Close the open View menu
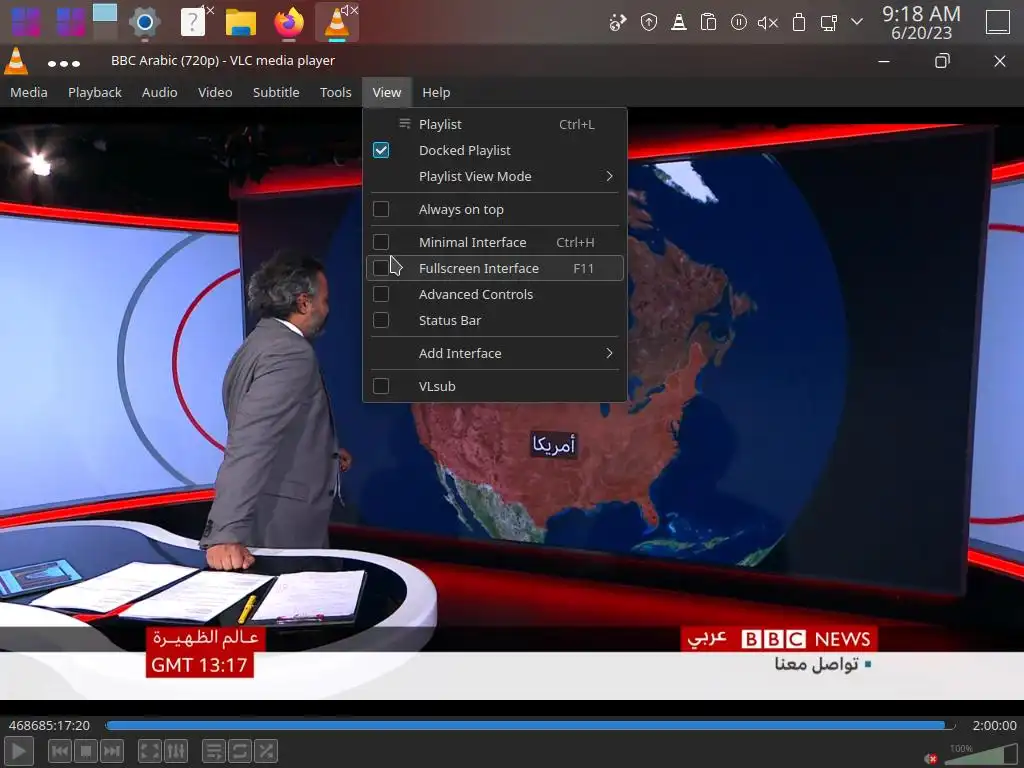The width and height of the screenshot is (1024, 768). point(387,92)
